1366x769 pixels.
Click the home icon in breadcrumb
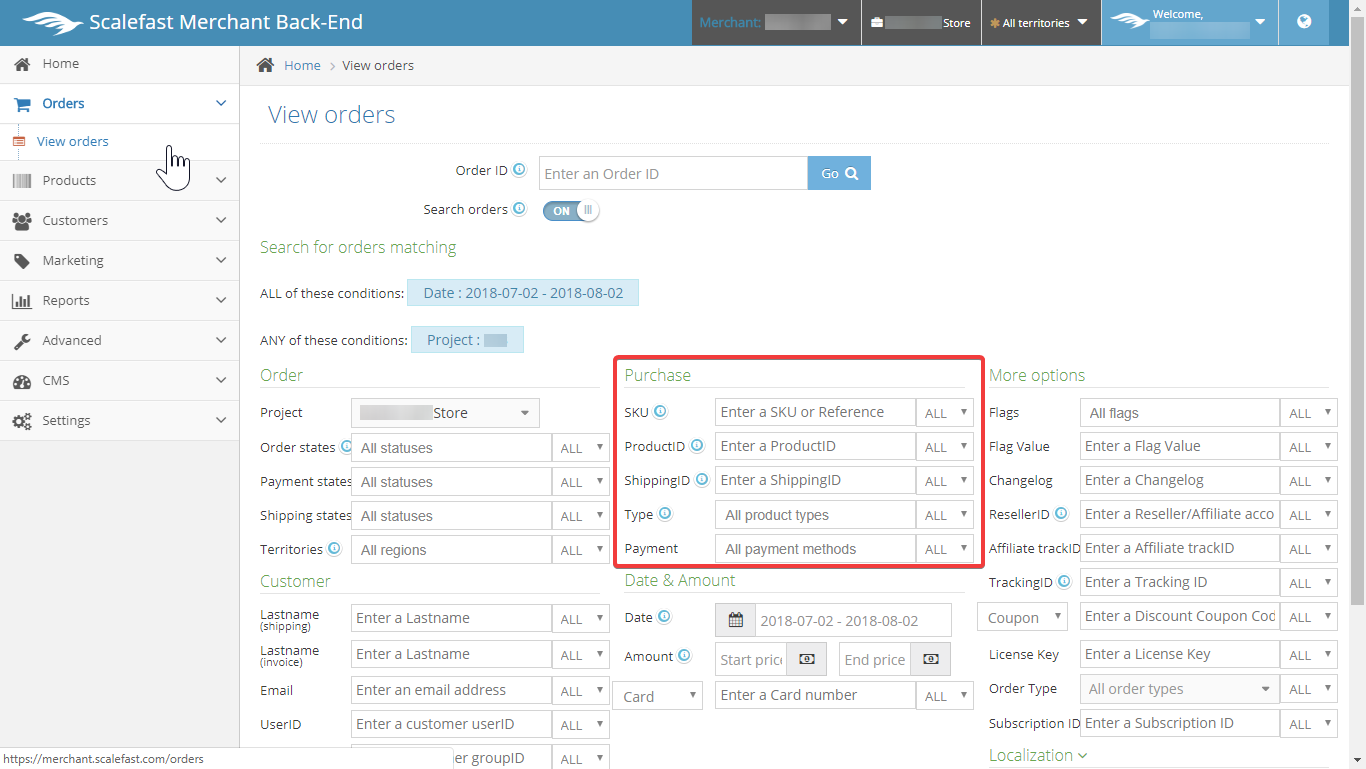click(265, 65)
